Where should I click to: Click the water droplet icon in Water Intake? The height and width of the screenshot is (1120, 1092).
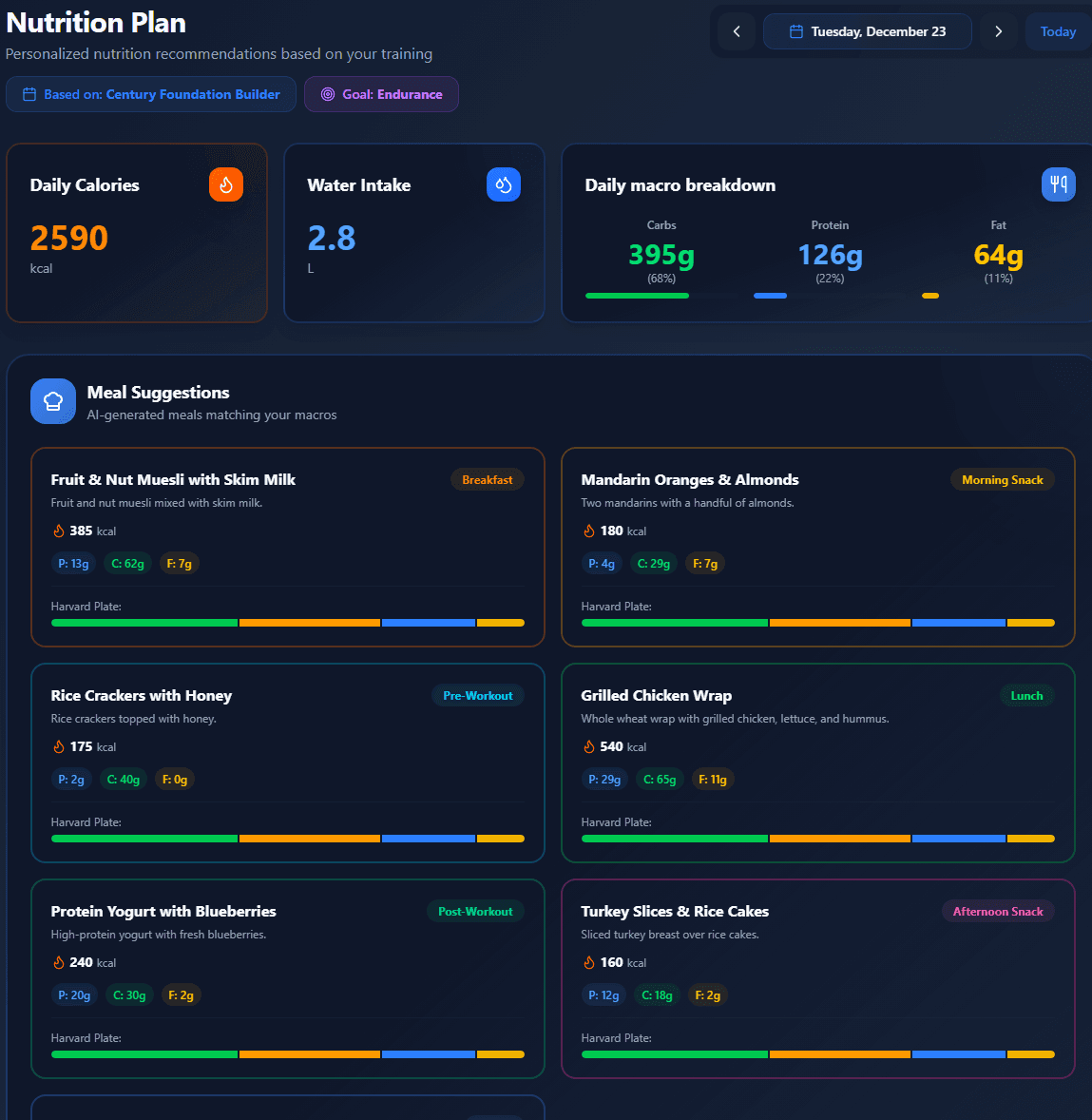pyautogui.click(x=504, y=184)
